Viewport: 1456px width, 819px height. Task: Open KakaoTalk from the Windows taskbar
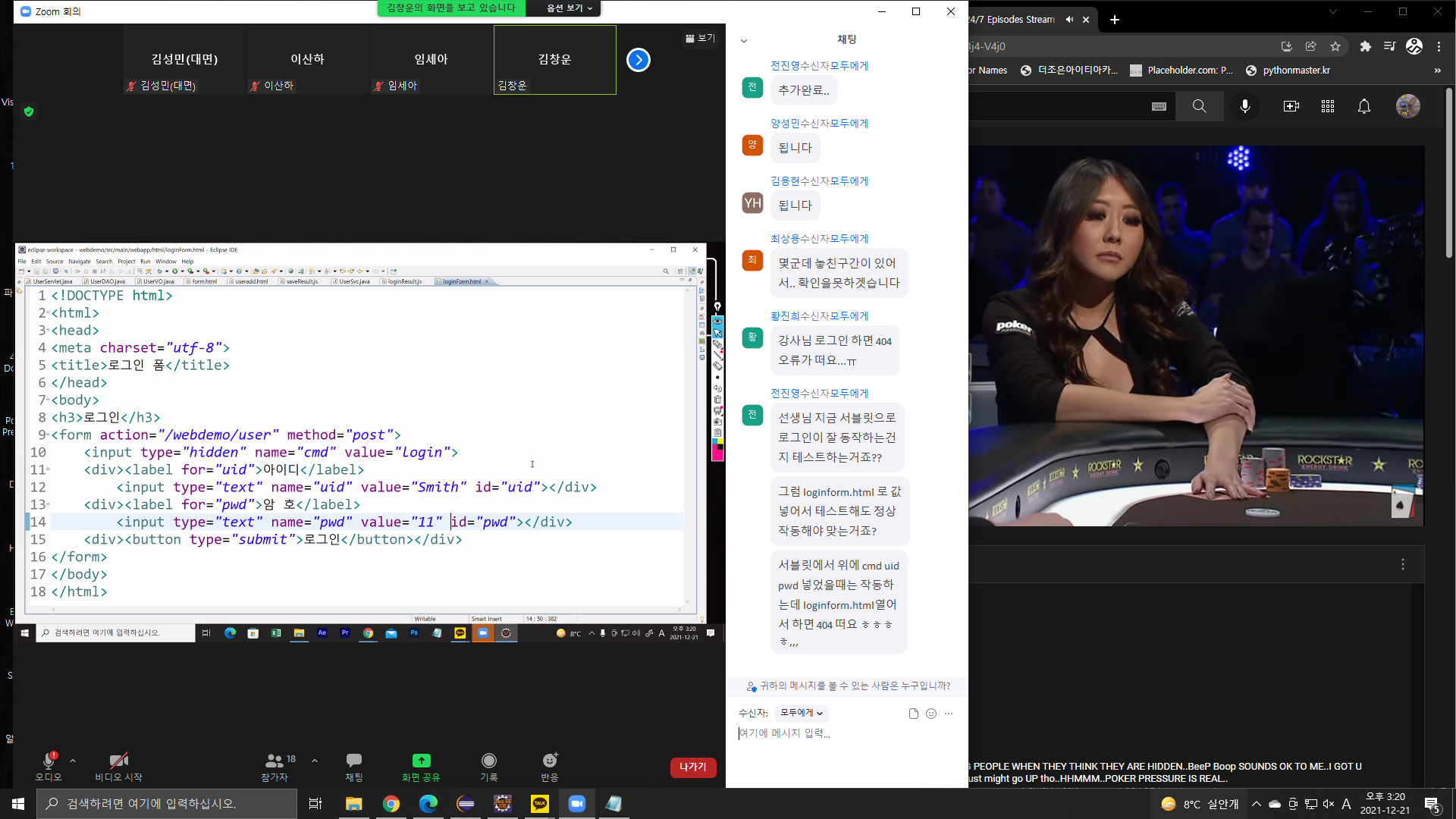[540, 804]
